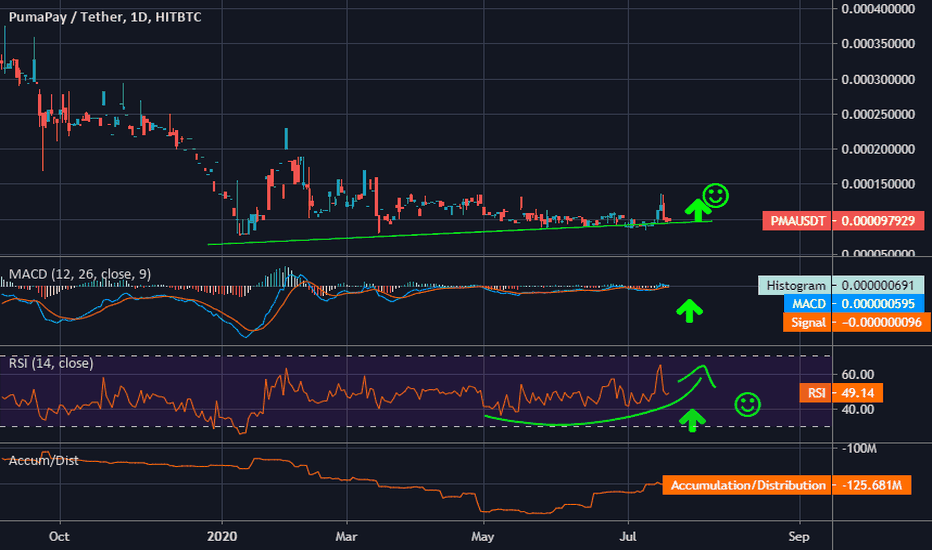This screenshot has width=932, height=550.
Task: Click the PumaPay / Tether chart title
Action: coord(105,17)
